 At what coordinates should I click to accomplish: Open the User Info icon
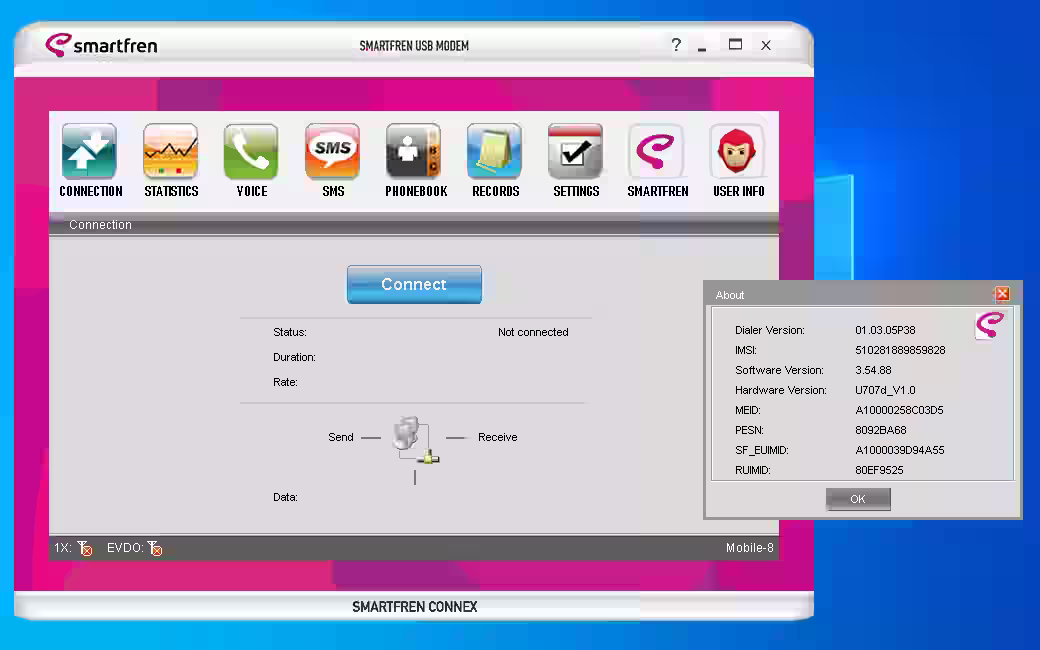click(x=738, y=152)
